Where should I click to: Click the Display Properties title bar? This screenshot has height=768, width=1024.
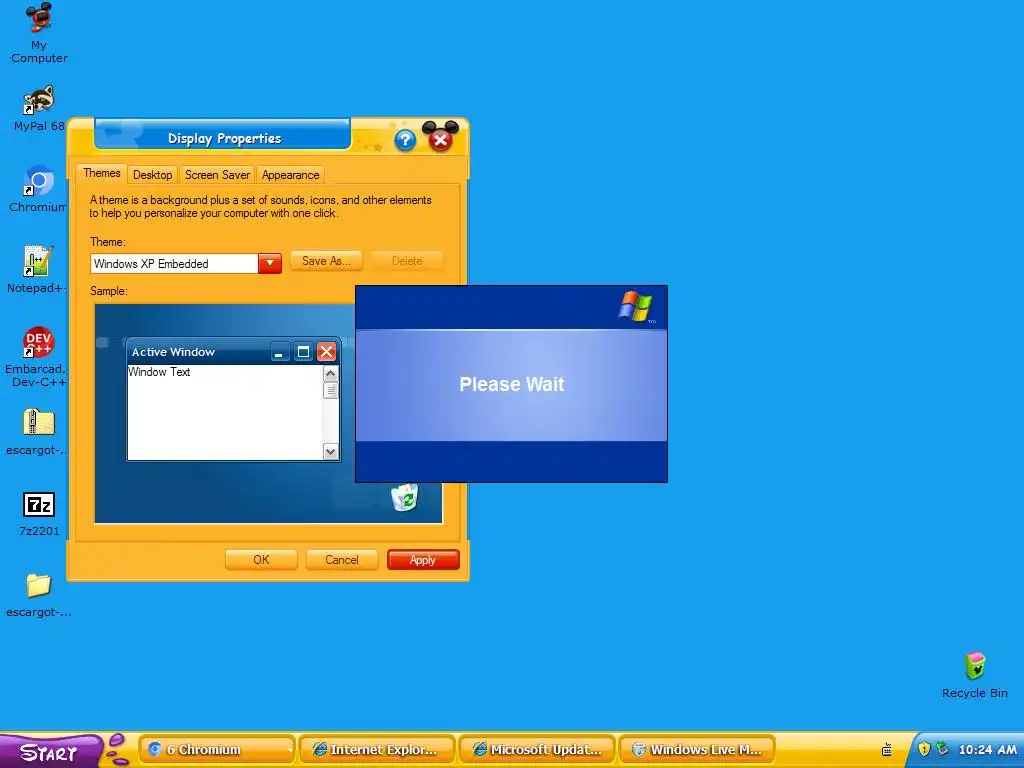(223, 138)
